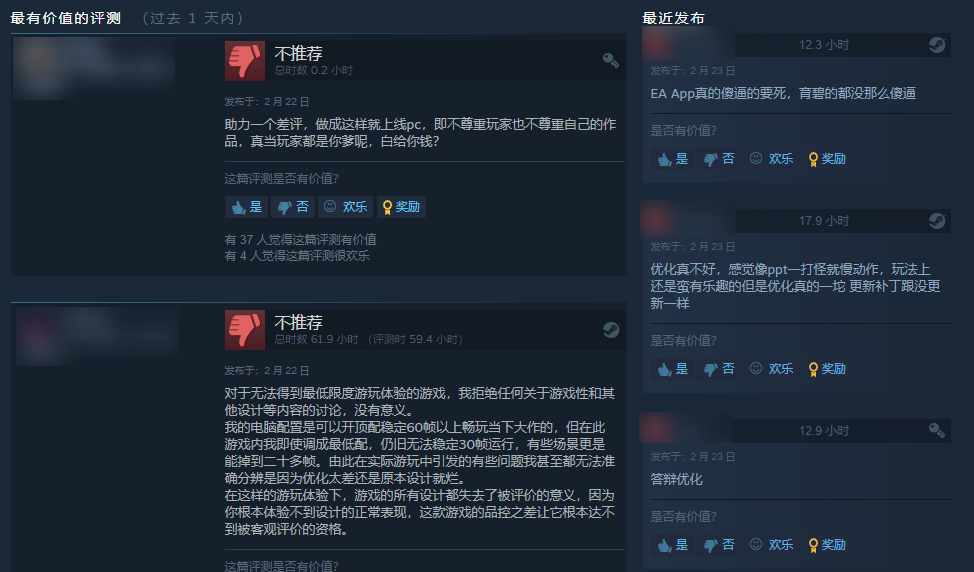Vote 否 on the 优化真不好 review

pyautogui.click(x=719, y=369)
